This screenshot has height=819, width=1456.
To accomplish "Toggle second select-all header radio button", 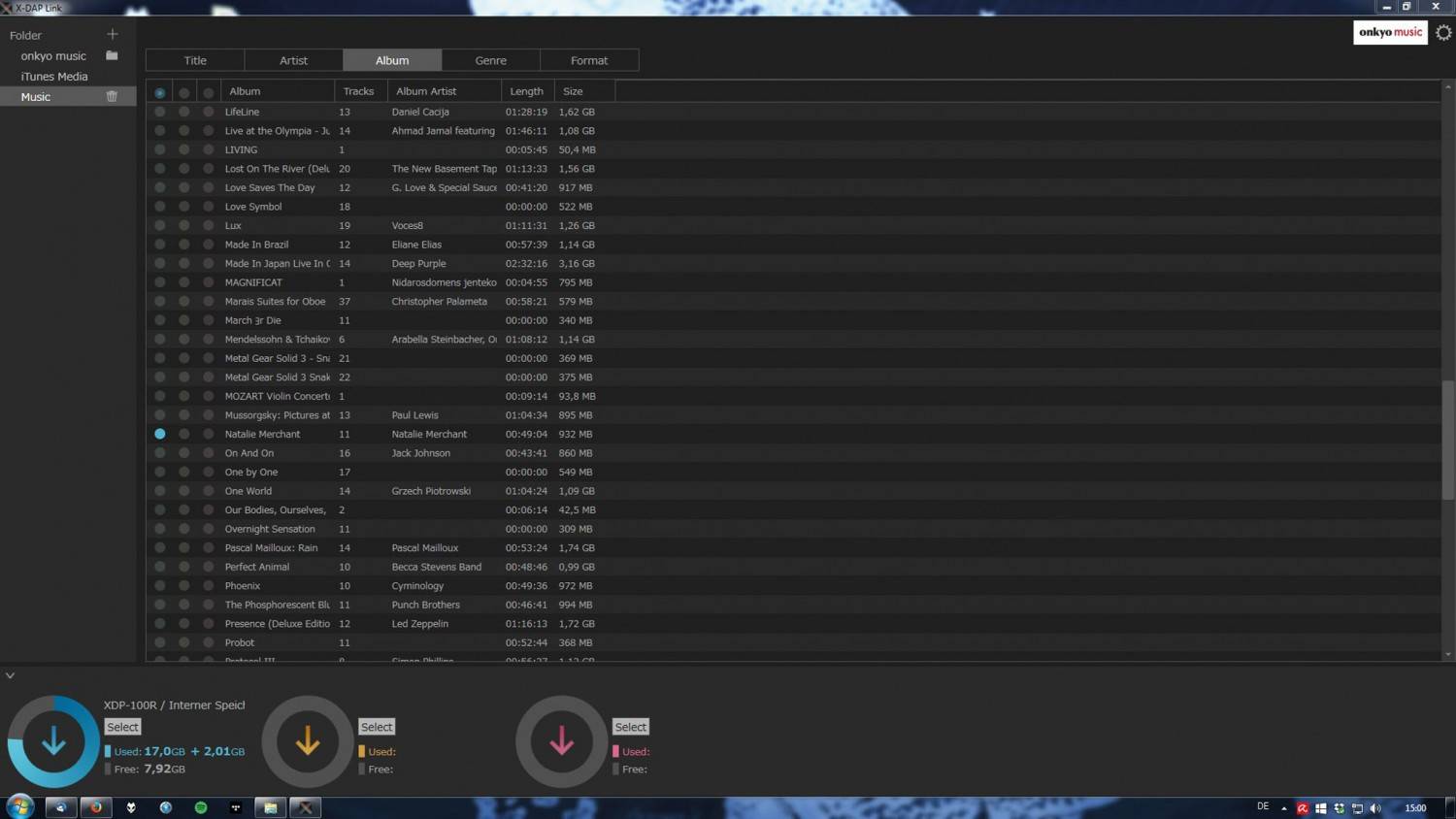I will click(184, 92).
